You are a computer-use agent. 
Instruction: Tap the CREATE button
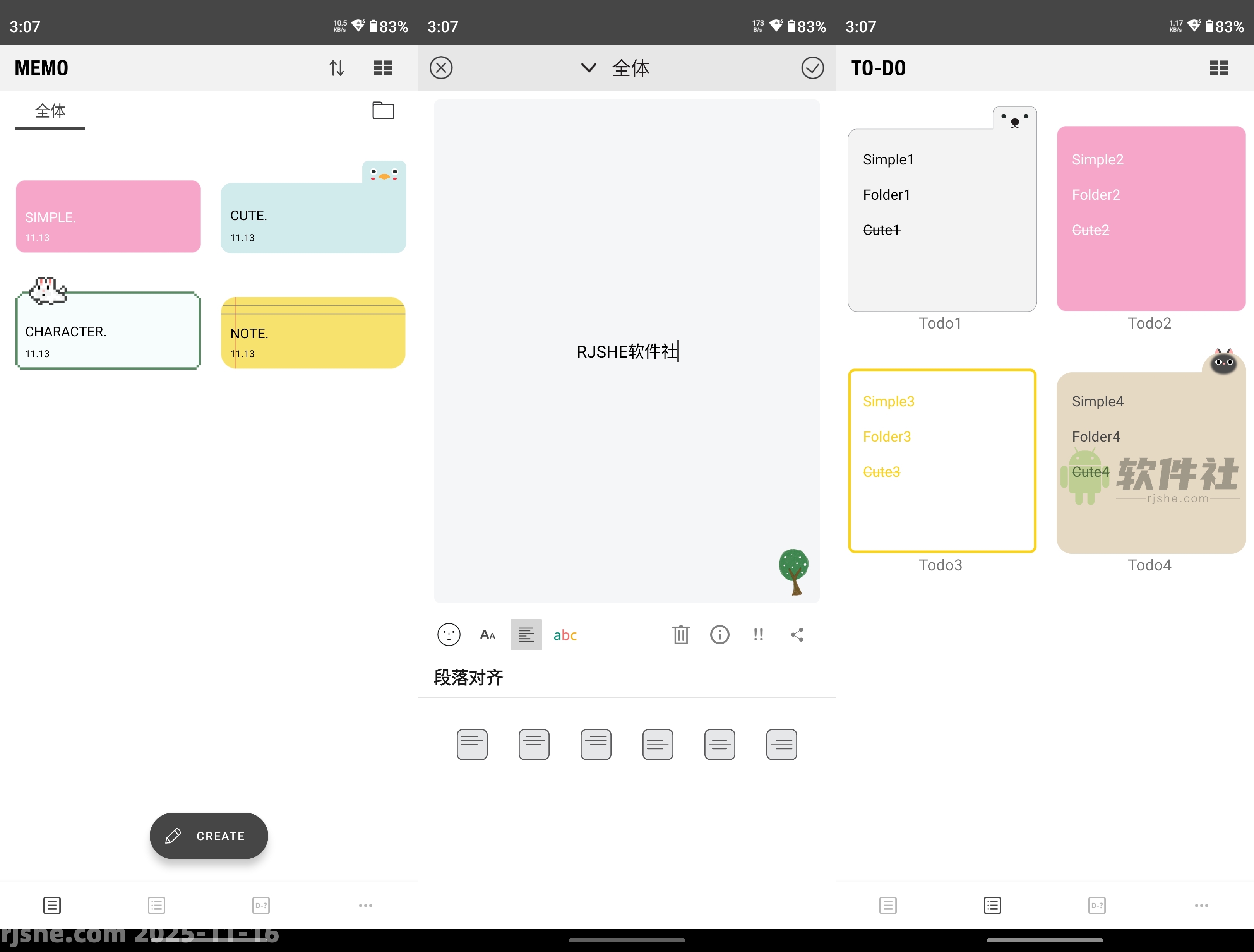(x=208, y=836)
